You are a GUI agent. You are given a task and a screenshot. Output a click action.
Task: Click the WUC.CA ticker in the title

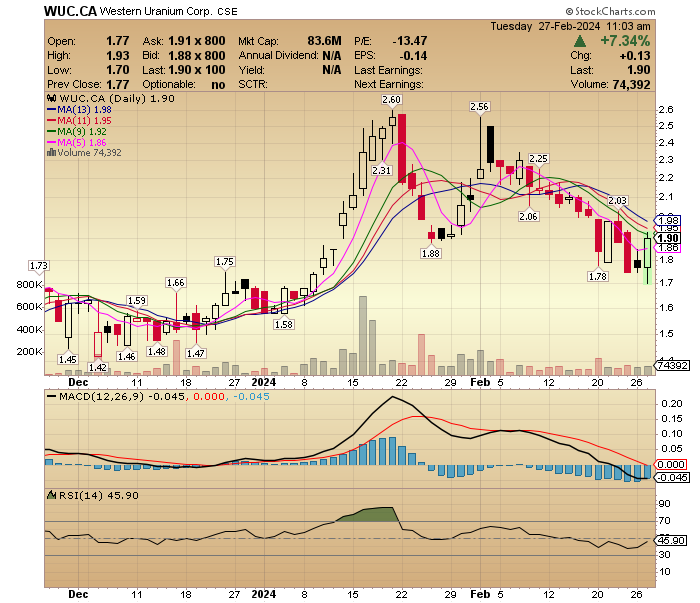(x=71, y=11)
